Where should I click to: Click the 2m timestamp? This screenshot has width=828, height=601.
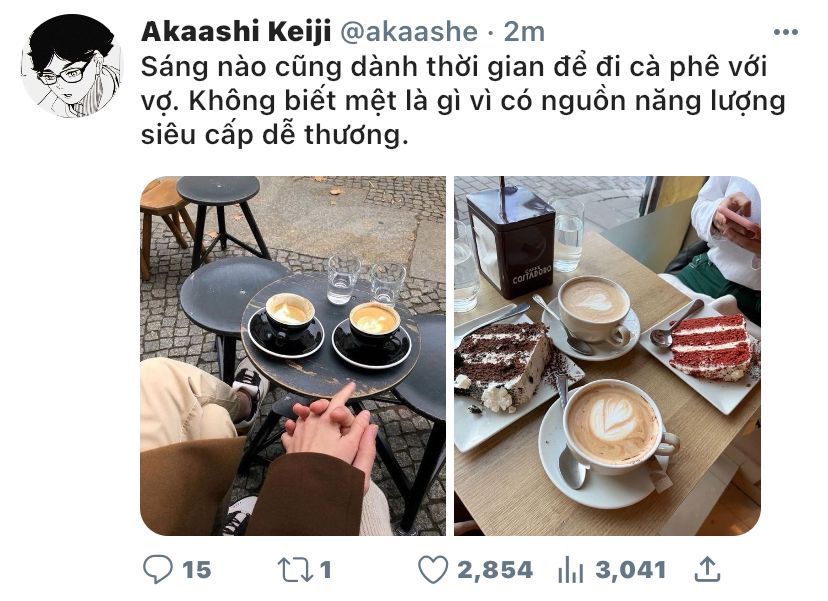point(524,32)
